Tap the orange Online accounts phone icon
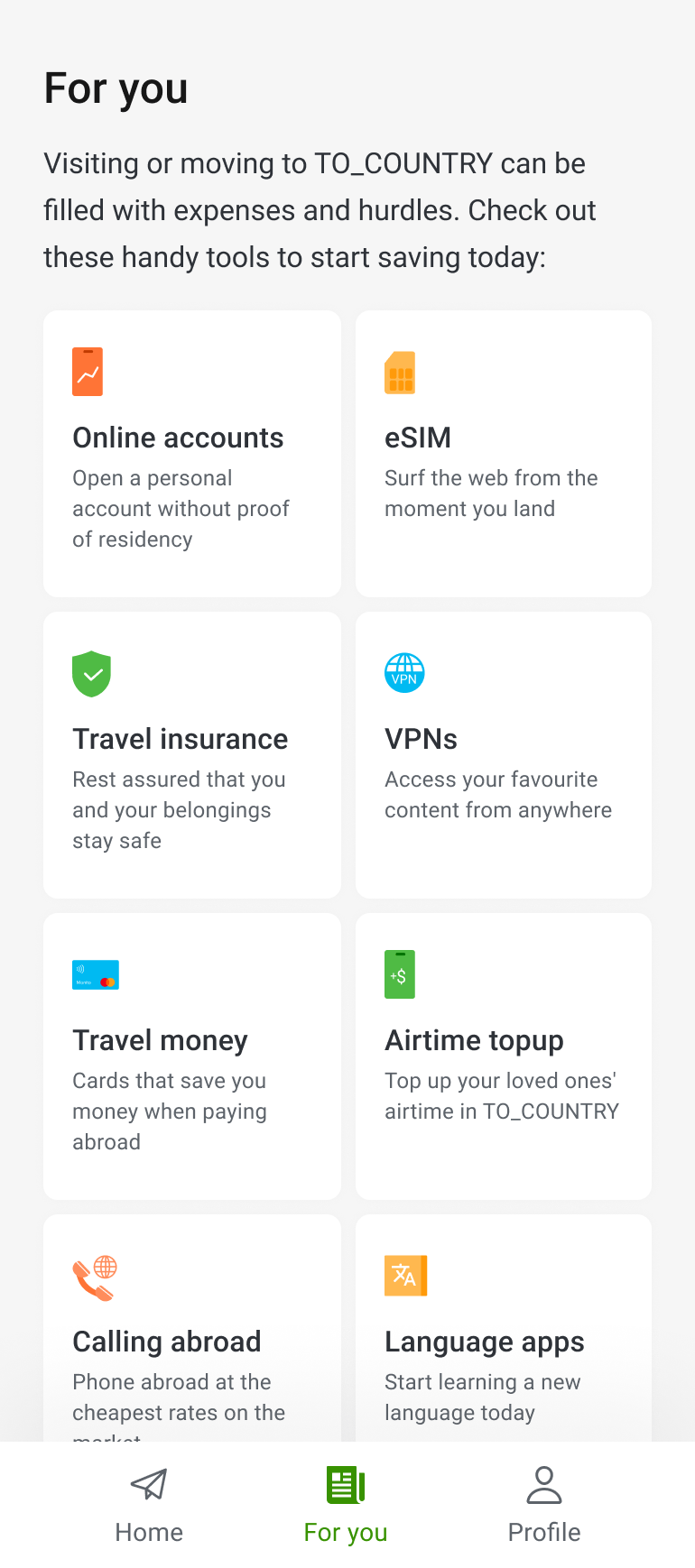 point(88,372)
